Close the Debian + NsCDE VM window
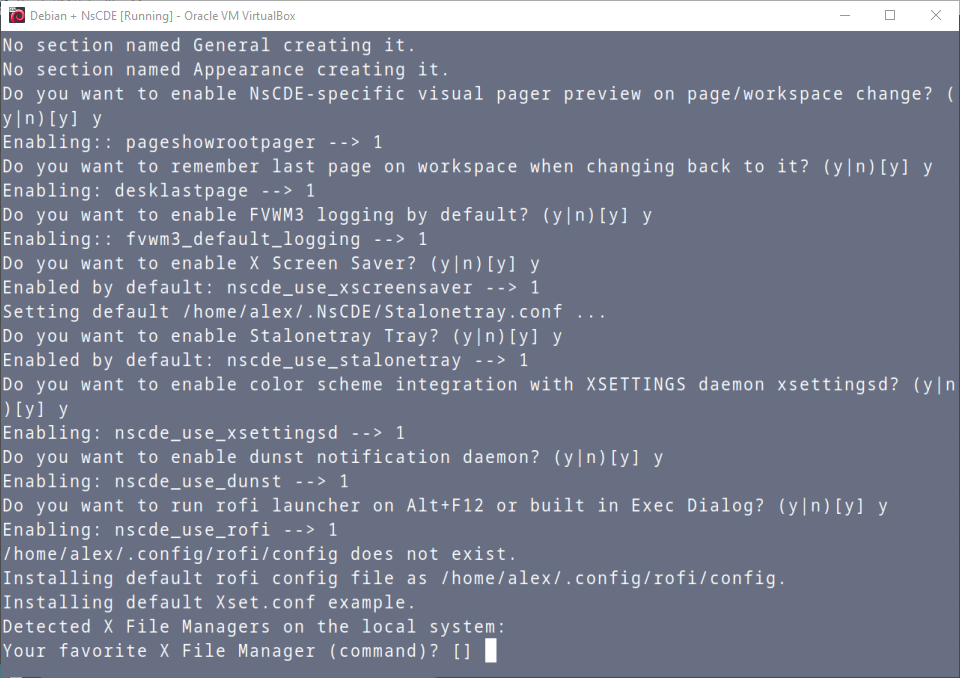 (936, 15)
